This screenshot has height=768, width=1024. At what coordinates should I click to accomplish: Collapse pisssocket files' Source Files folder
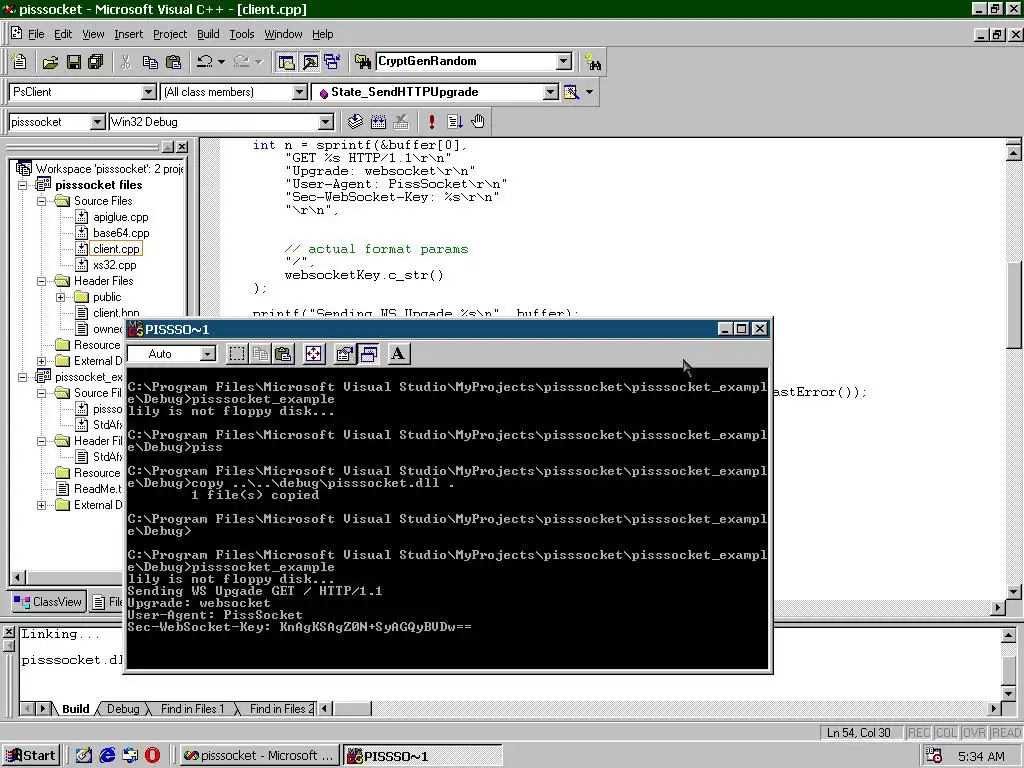pos(42,201)
